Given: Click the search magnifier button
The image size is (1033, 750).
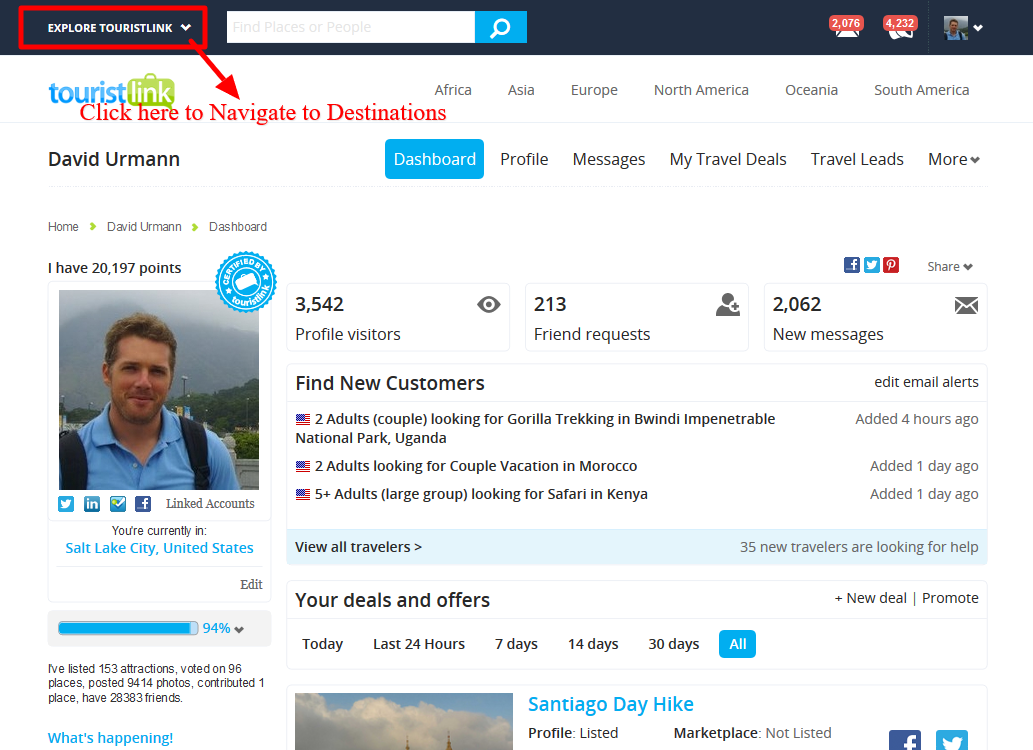Looking at the screenshot, I should (x=501, y=27).
